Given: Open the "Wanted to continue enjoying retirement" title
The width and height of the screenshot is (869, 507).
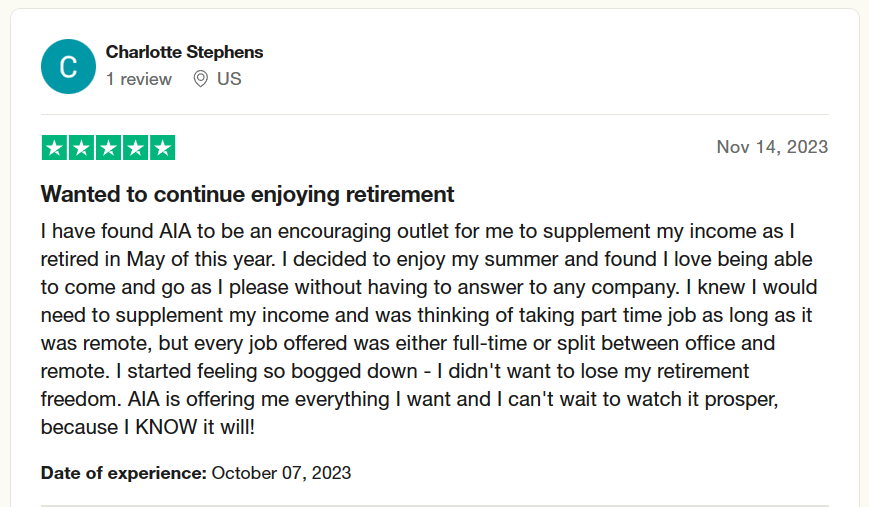Looking at the screenshot, I should (x=247, y=194).
